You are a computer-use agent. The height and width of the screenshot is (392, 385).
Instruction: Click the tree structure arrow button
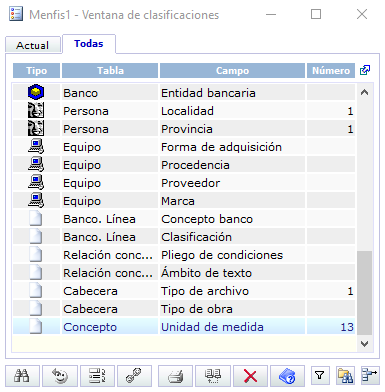point(370,376)
